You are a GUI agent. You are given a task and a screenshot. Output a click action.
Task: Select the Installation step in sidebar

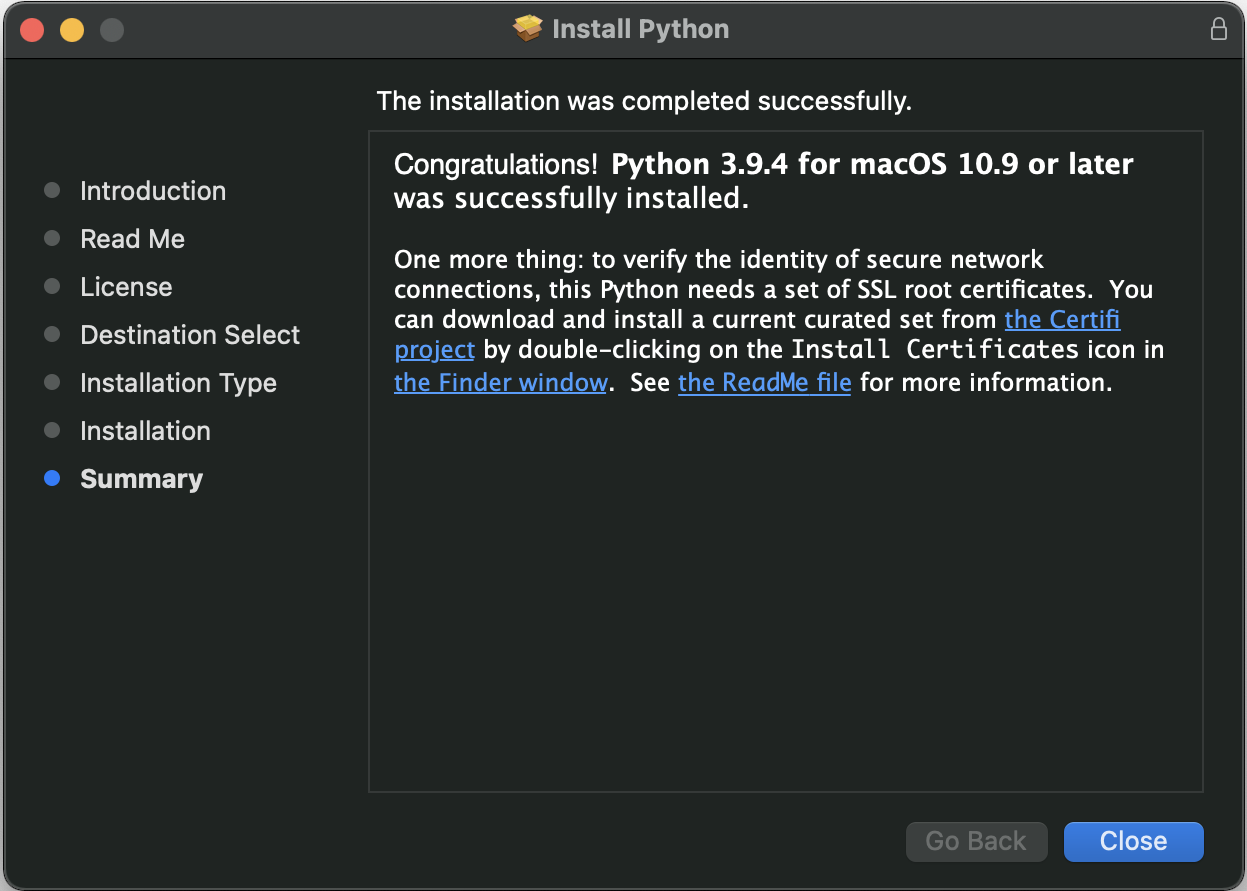pos(145,431)
